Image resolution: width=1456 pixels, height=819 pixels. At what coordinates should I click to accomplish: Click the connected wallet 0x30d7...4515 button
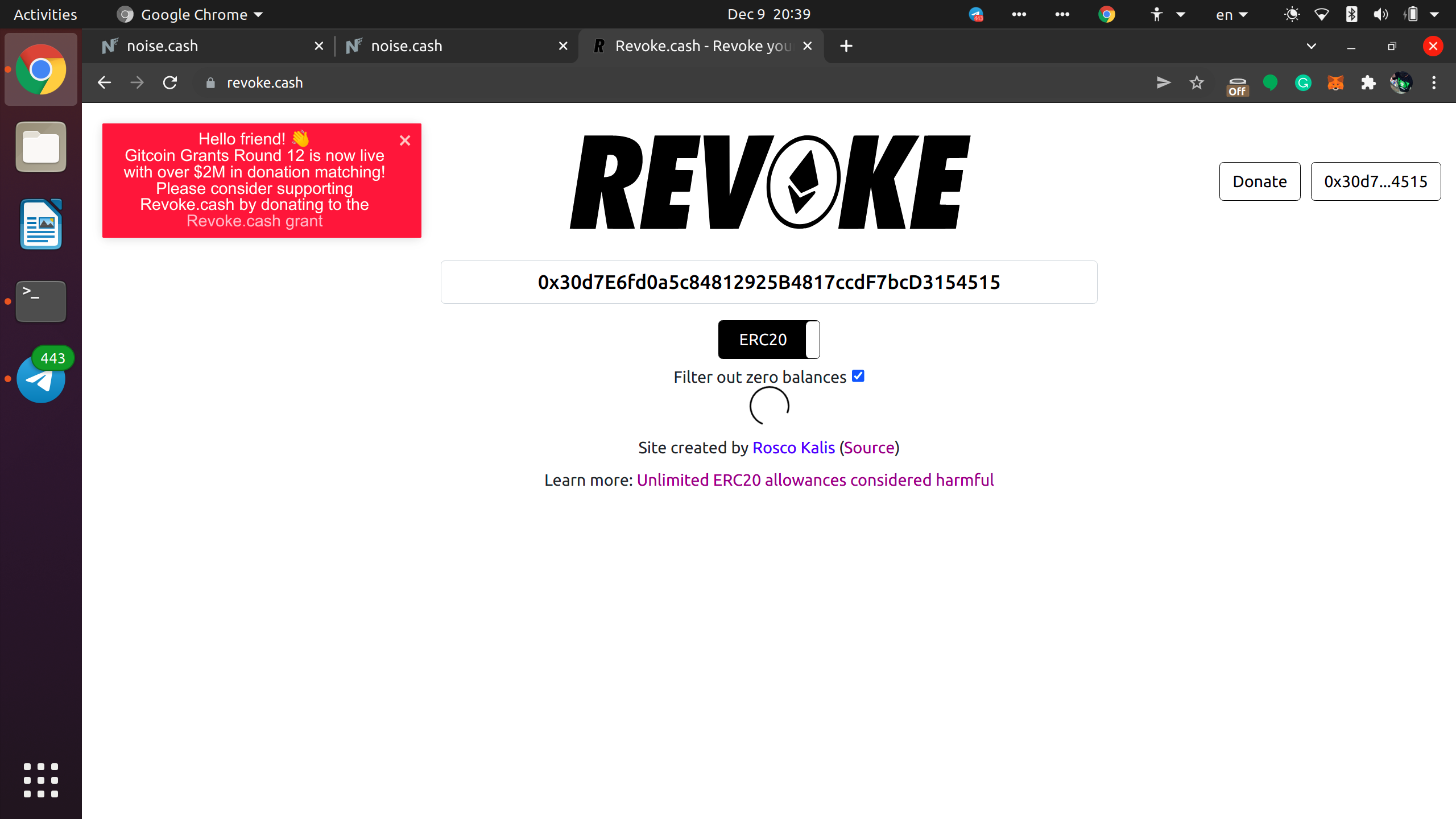pos(1376,181)
